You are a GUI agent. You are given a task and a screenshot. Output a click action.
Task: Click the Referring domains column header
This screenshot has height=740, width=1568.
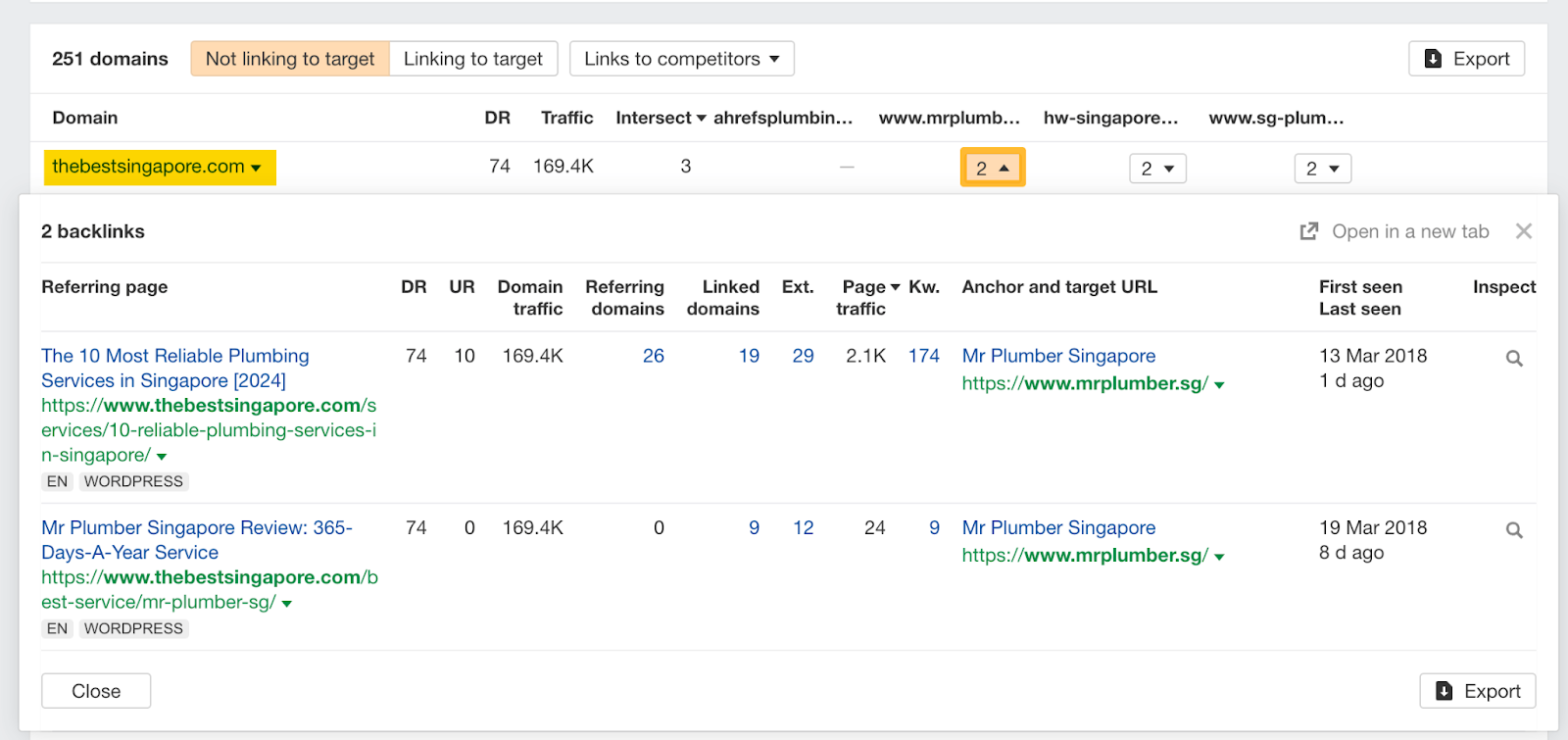[625, 297]
